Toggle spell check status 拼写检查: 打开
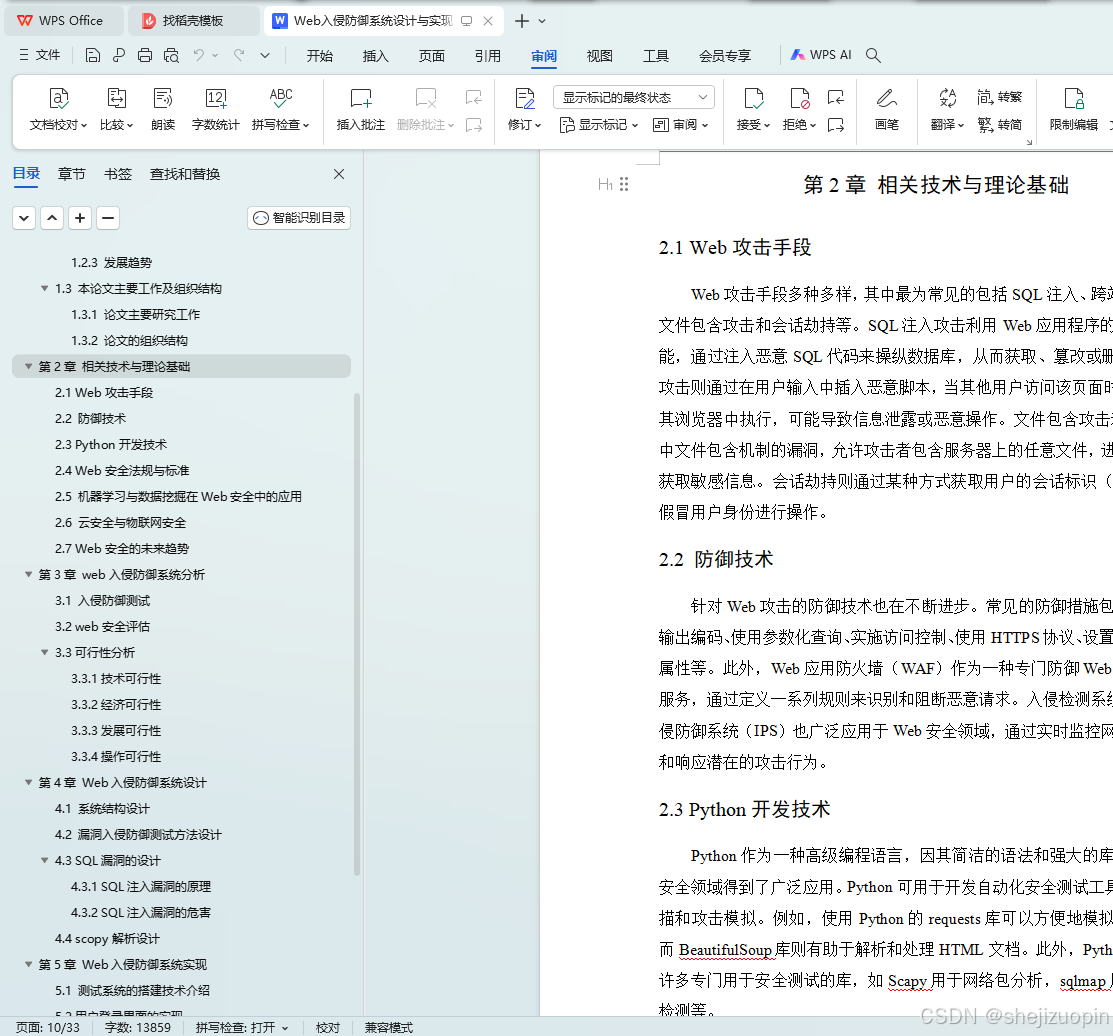 pos(242,1027)
